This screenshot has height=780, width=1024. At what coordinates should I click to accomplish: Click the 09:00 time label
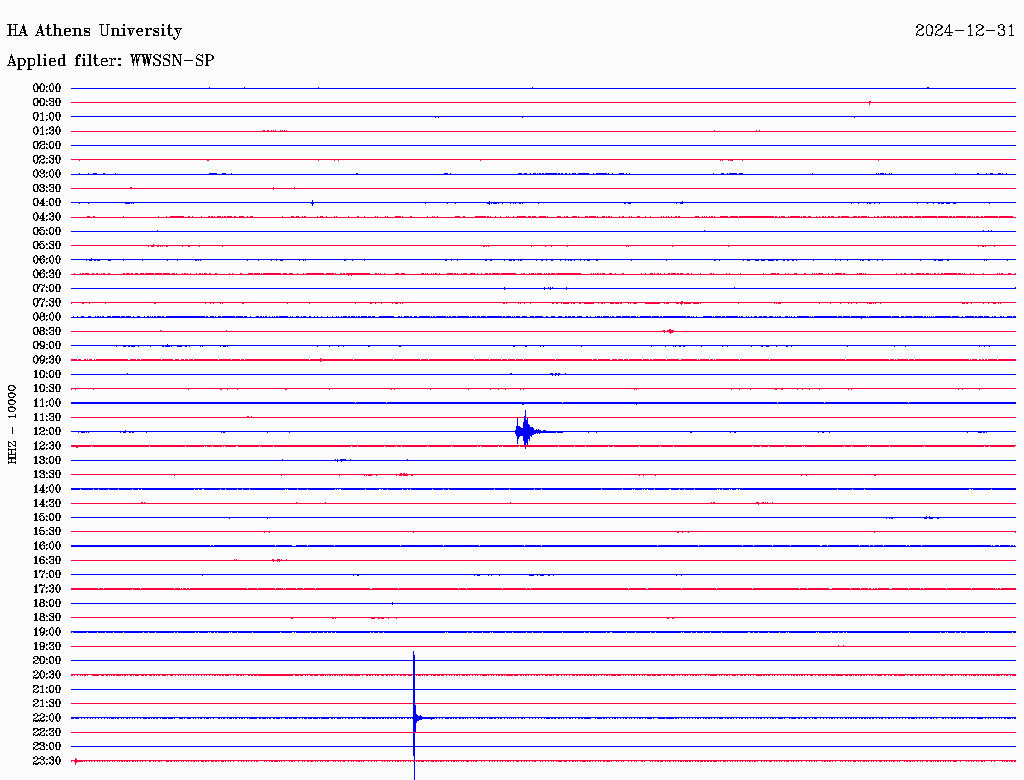point(47,346)
